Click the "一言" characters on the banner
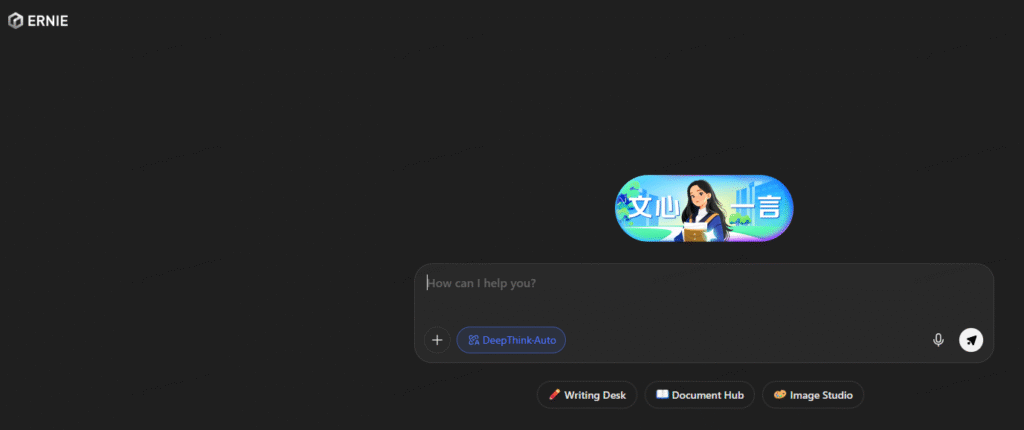The image size is (1024, 430). [x=756, y=208]
